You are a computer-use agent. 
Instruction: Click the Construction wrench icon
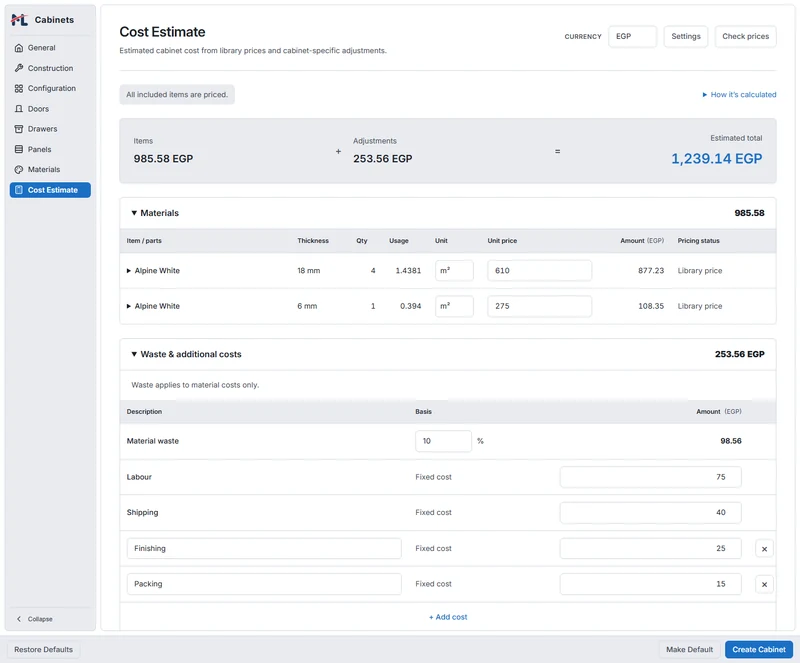tap(19, 68)
